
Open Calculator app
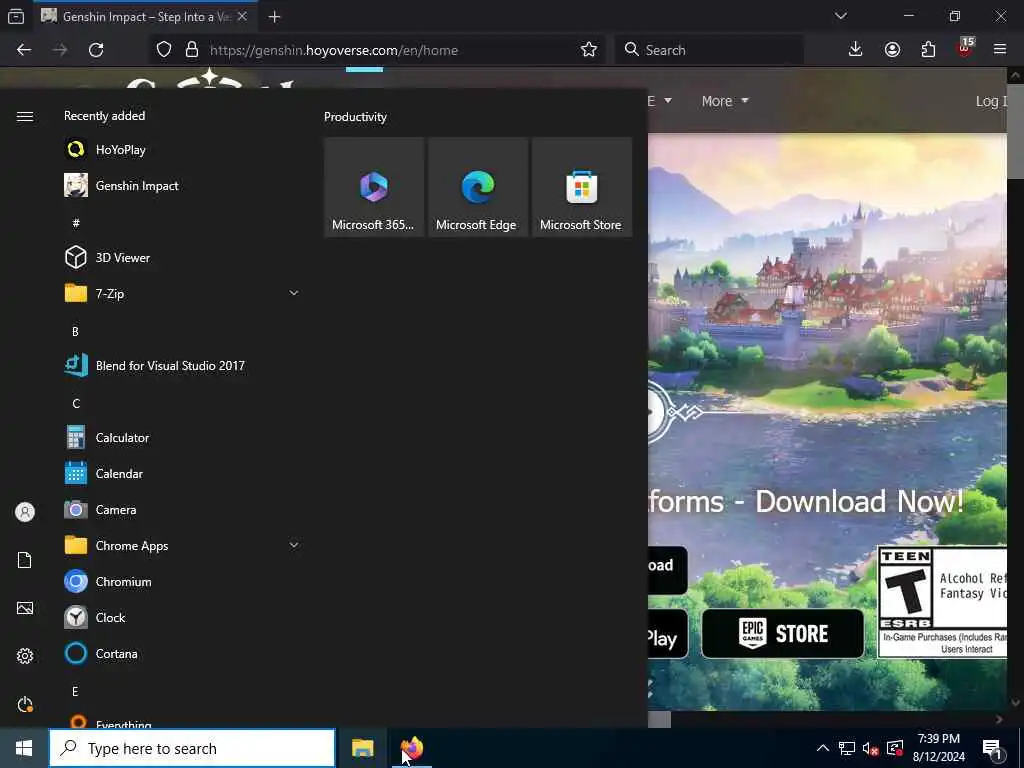click(182, 438)
